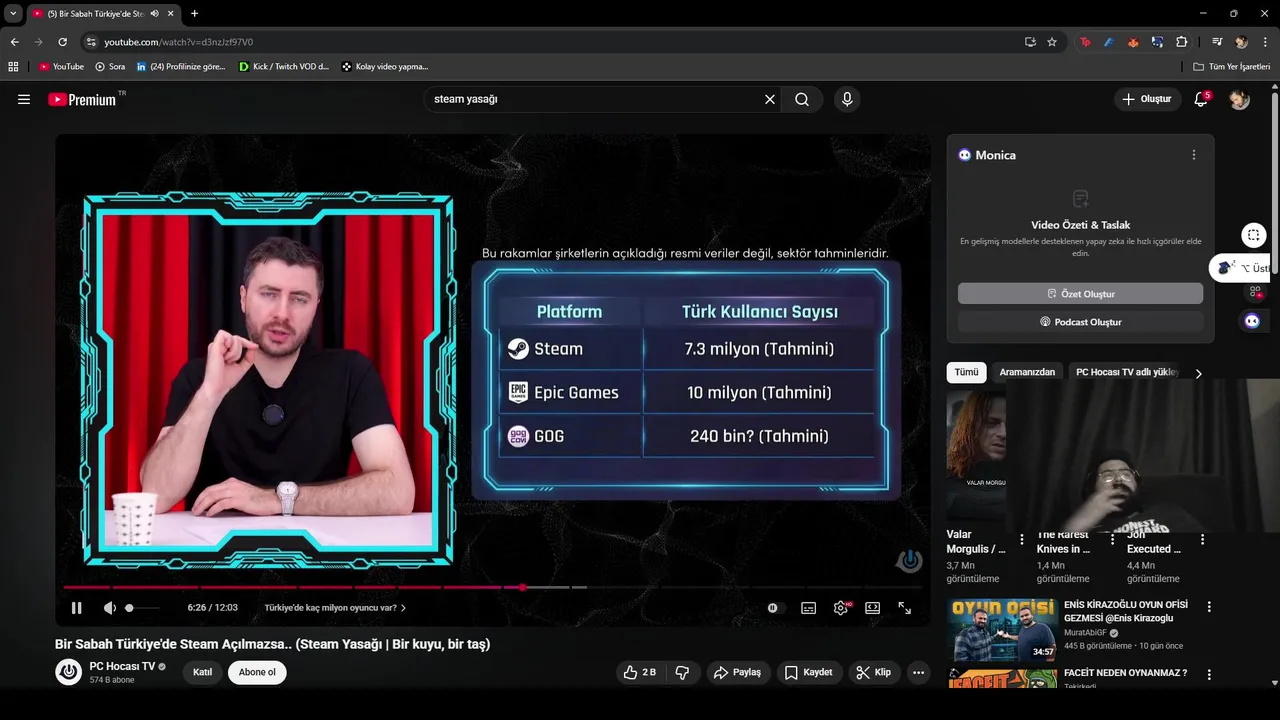Open the Enis Kirazoğlu Oyun Ofisi thumbnail

tap(1002, 630)
